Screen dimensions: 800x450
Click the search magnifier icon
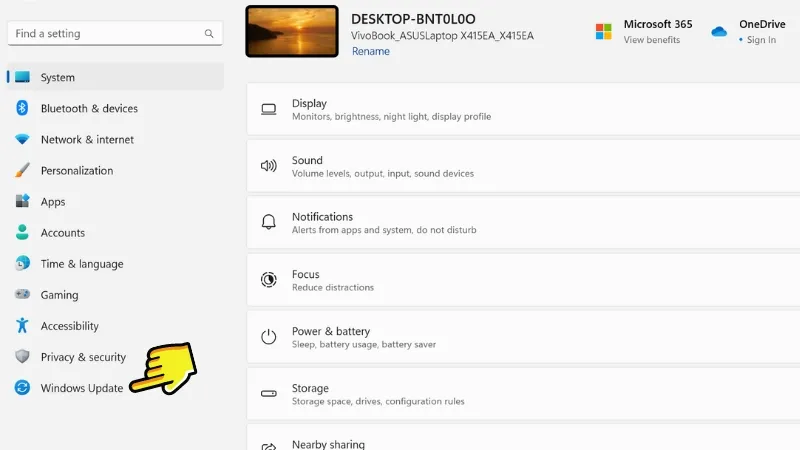(209, 34)
